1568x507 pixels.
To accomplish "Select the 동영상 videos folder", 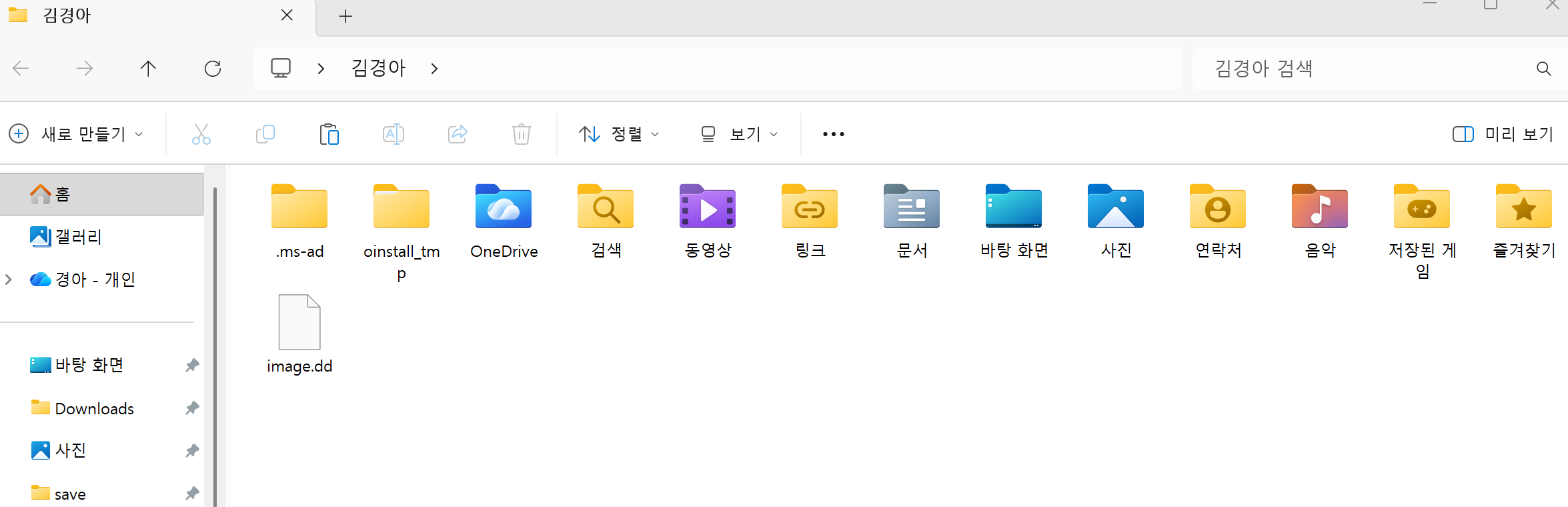I will [x=708, y=221].
